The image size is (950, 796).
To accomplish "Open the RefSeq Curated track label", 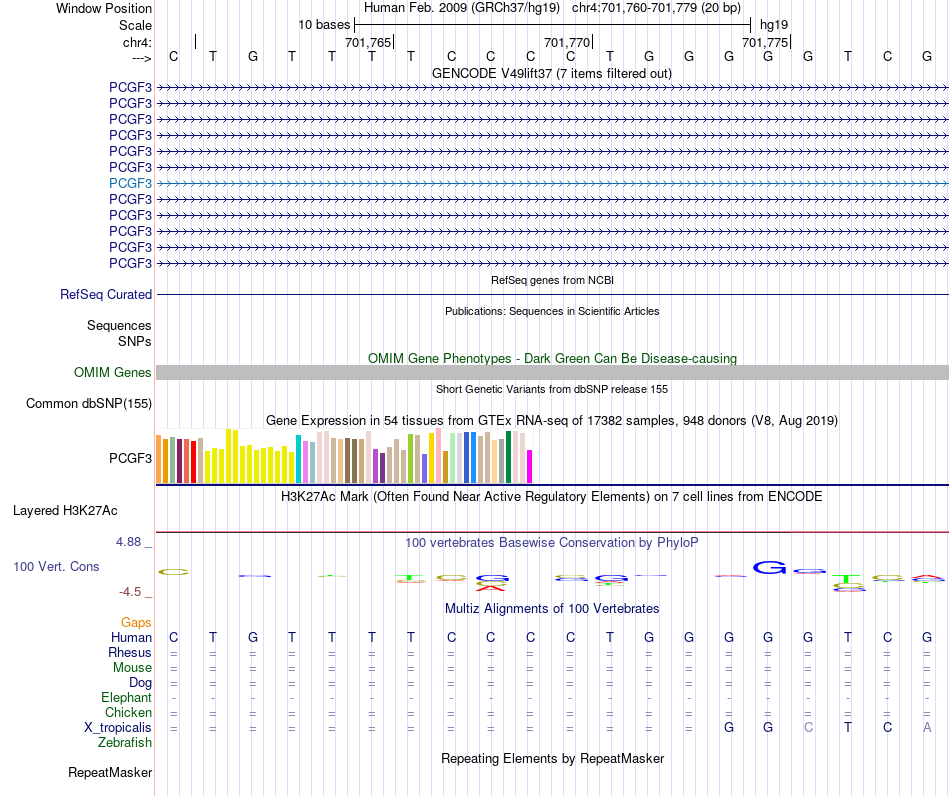I will 106,294.
